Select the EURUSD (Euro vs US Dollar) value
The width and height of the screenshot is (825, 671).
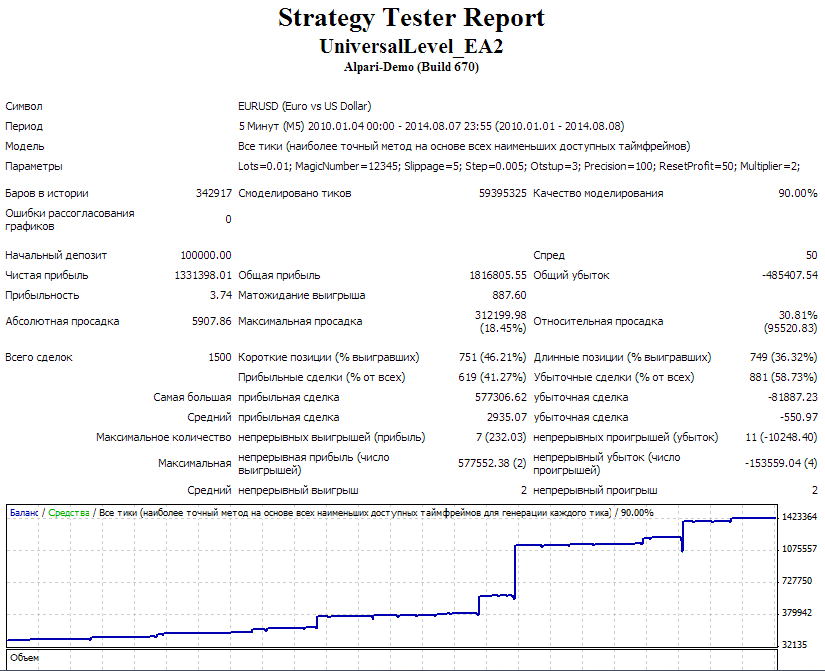(x=305, y=106)
